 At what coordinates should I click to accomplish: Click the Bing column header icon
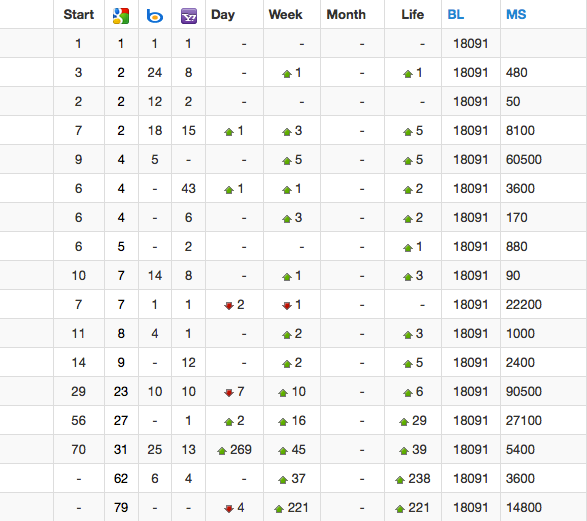point(155,16)
